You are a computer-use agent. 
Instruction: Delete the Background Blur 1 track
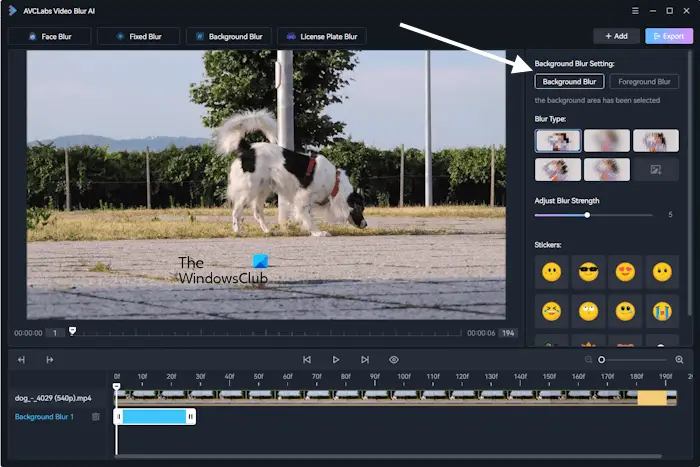click(x=96, y=416)
